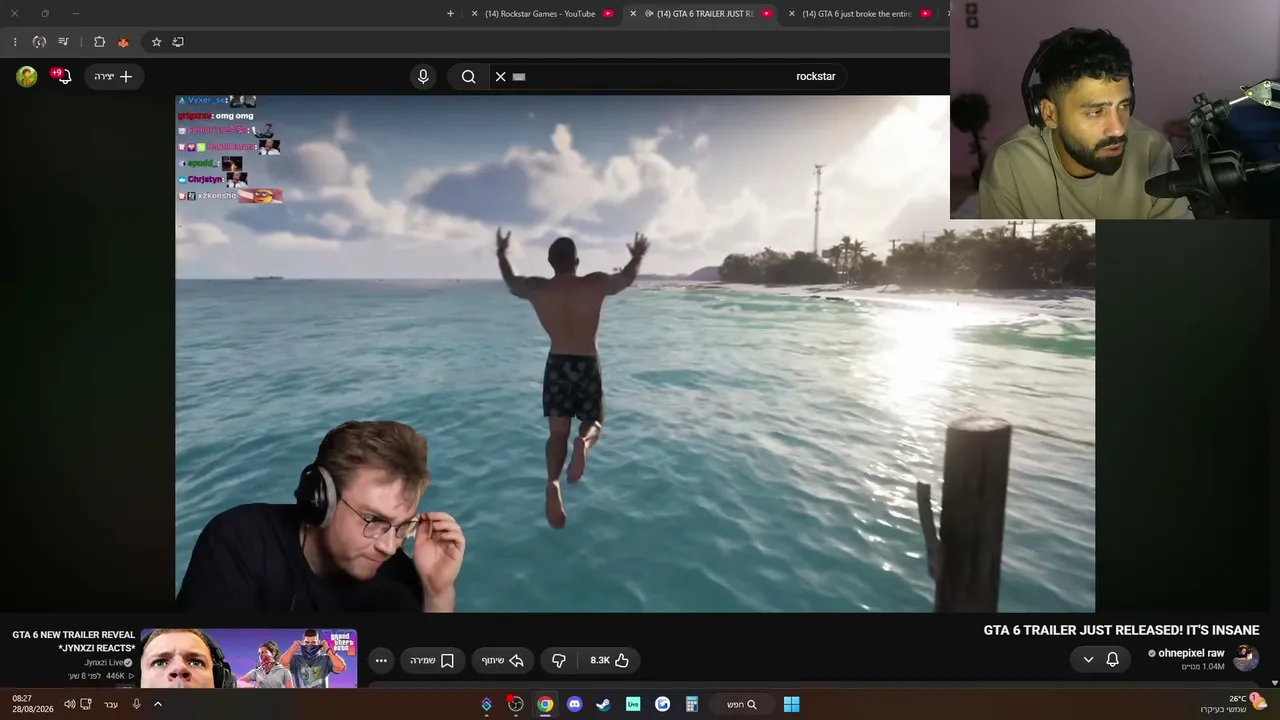The height and width of the screenshot is (720, 1280).
Task: Open the Chrome extensions puzzle icon
Action: [99, 42]
